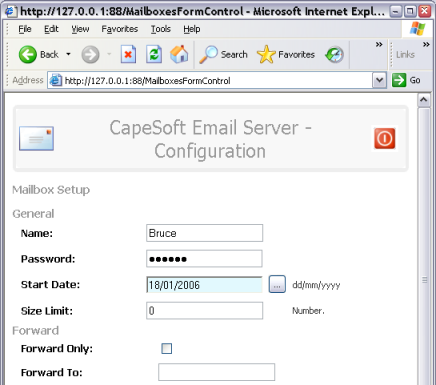The height and width of the screenshot is (385, 436).
Task: Enable the Forward Only checkbox
Action: point(167,349)
